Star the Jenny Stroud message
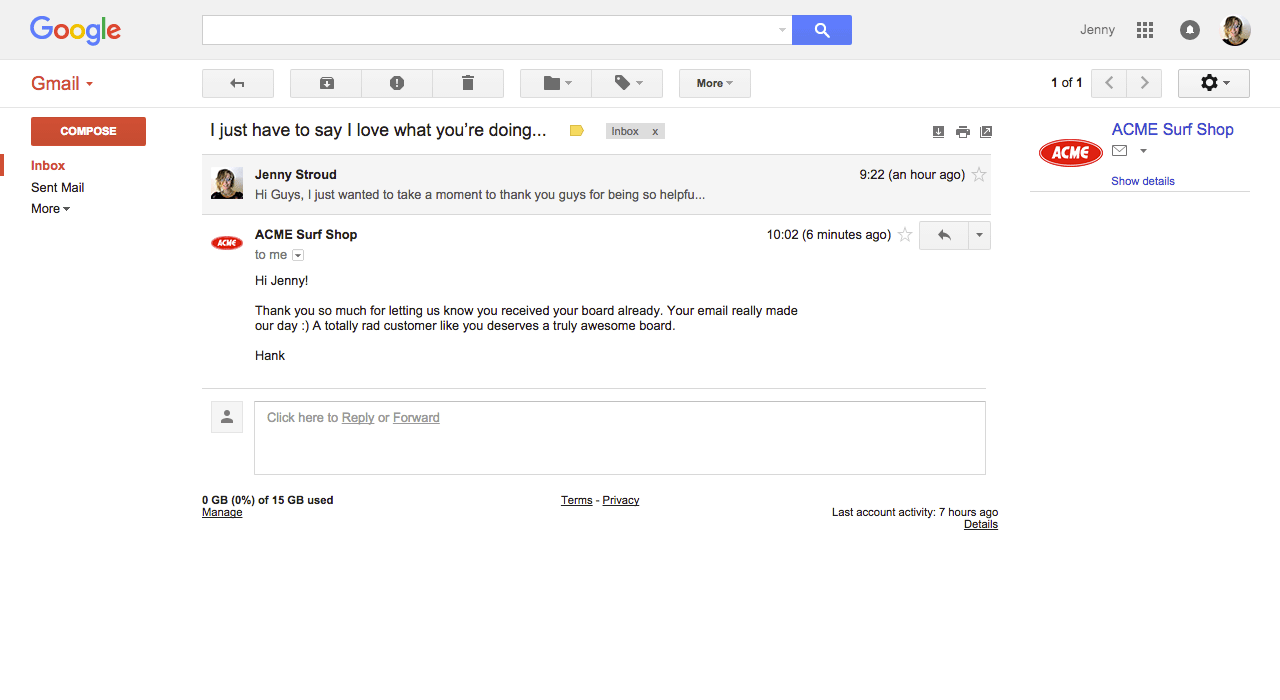This screenshot has height=700, width=1280. pyautogui.click(x=979, y=175)
